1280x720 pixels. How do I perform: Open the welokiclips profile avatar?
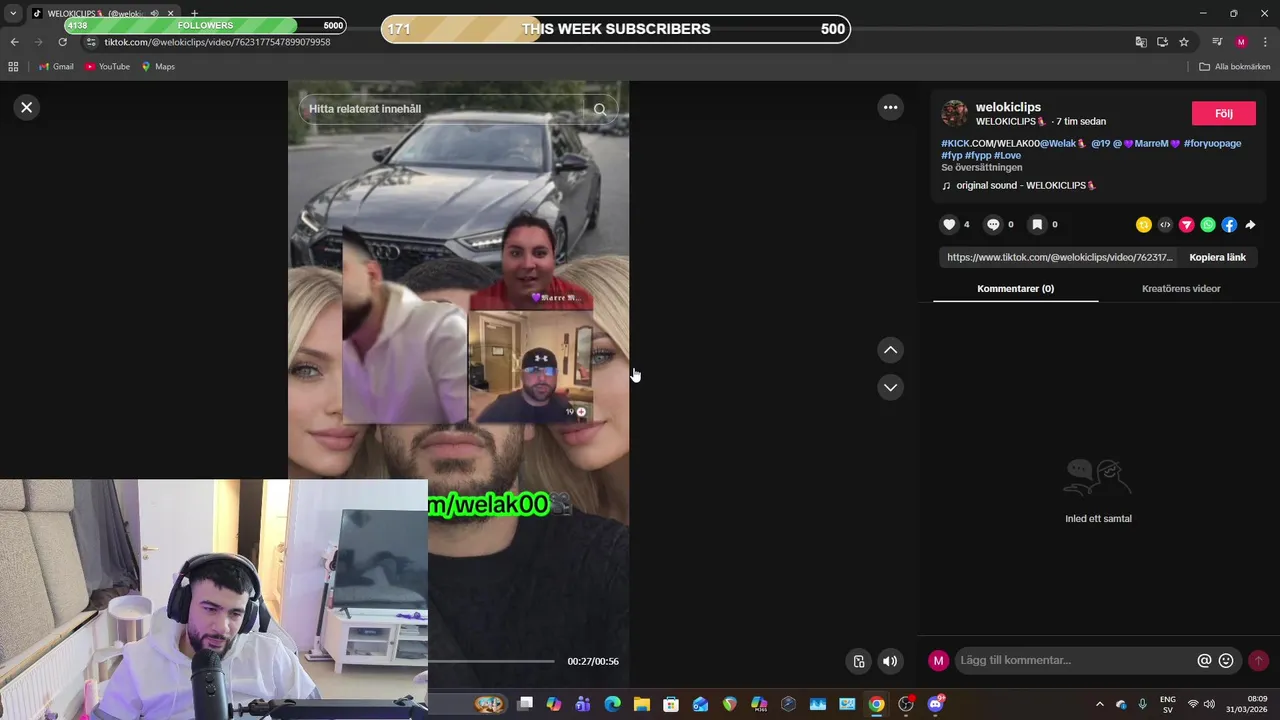(x=954, y=113)
